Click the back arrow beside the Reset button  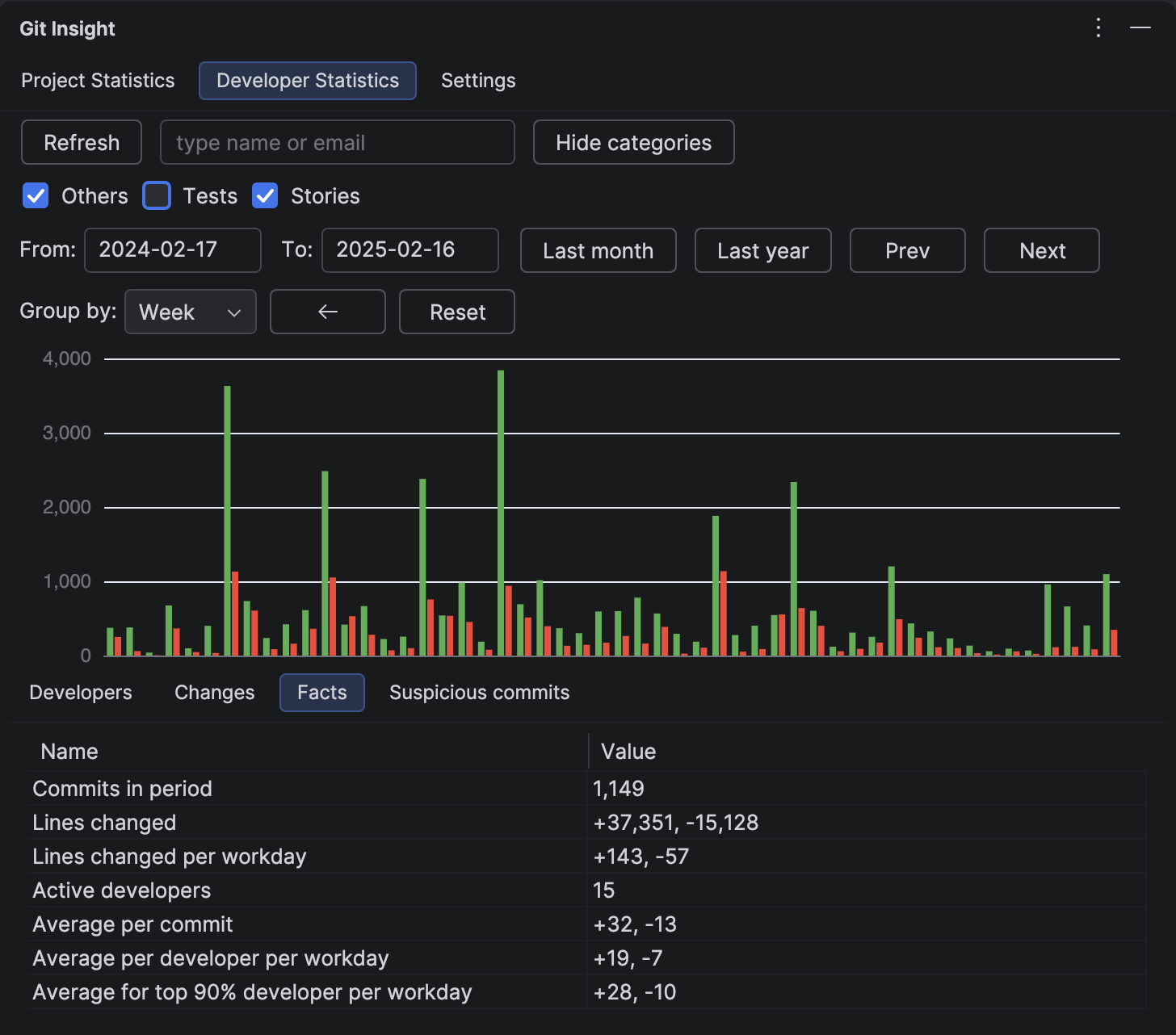coord(327,312)
